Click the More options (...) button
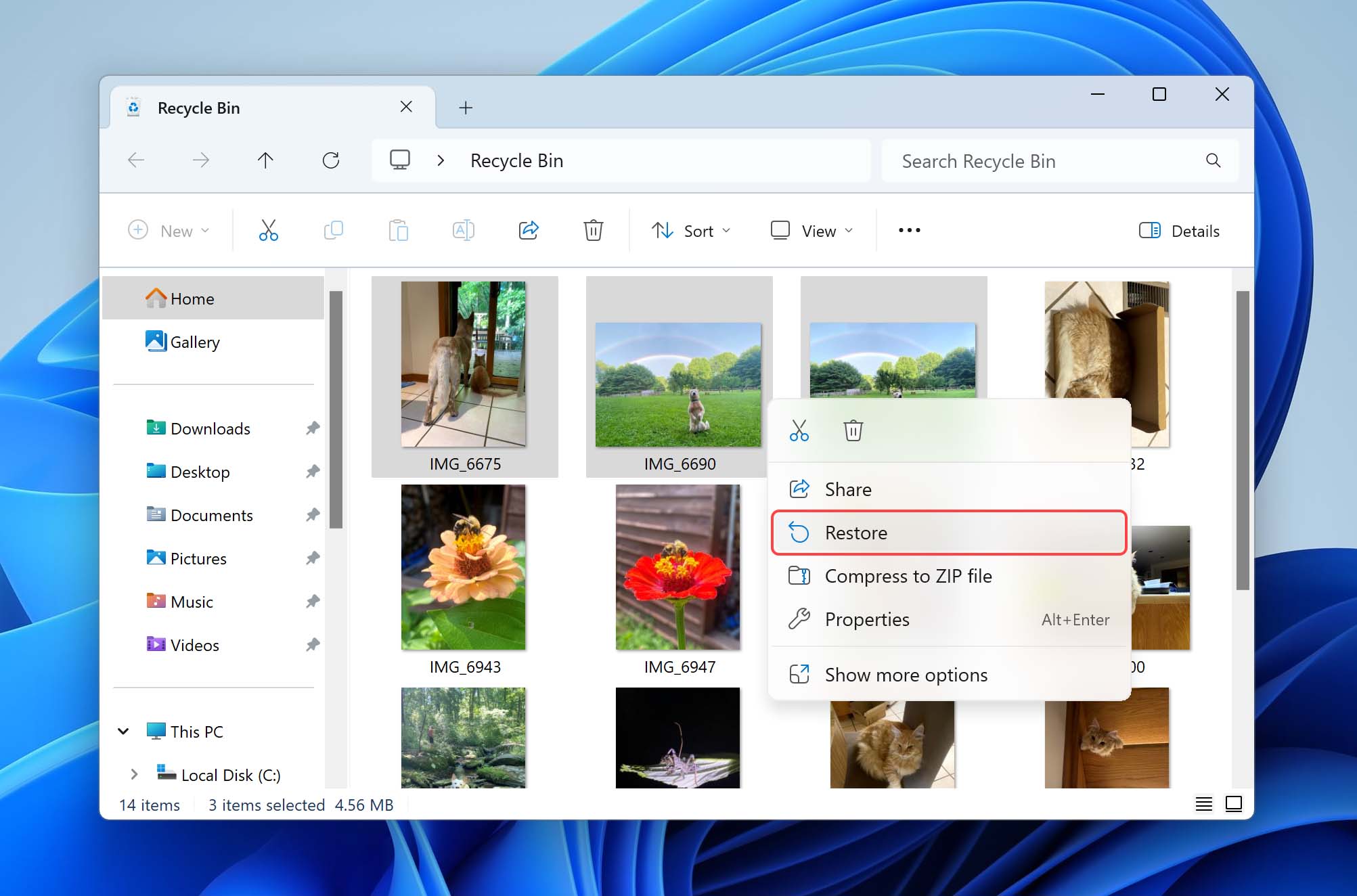Image resolution: width=1357 pixels, height=896 pixels. (908, 229)
